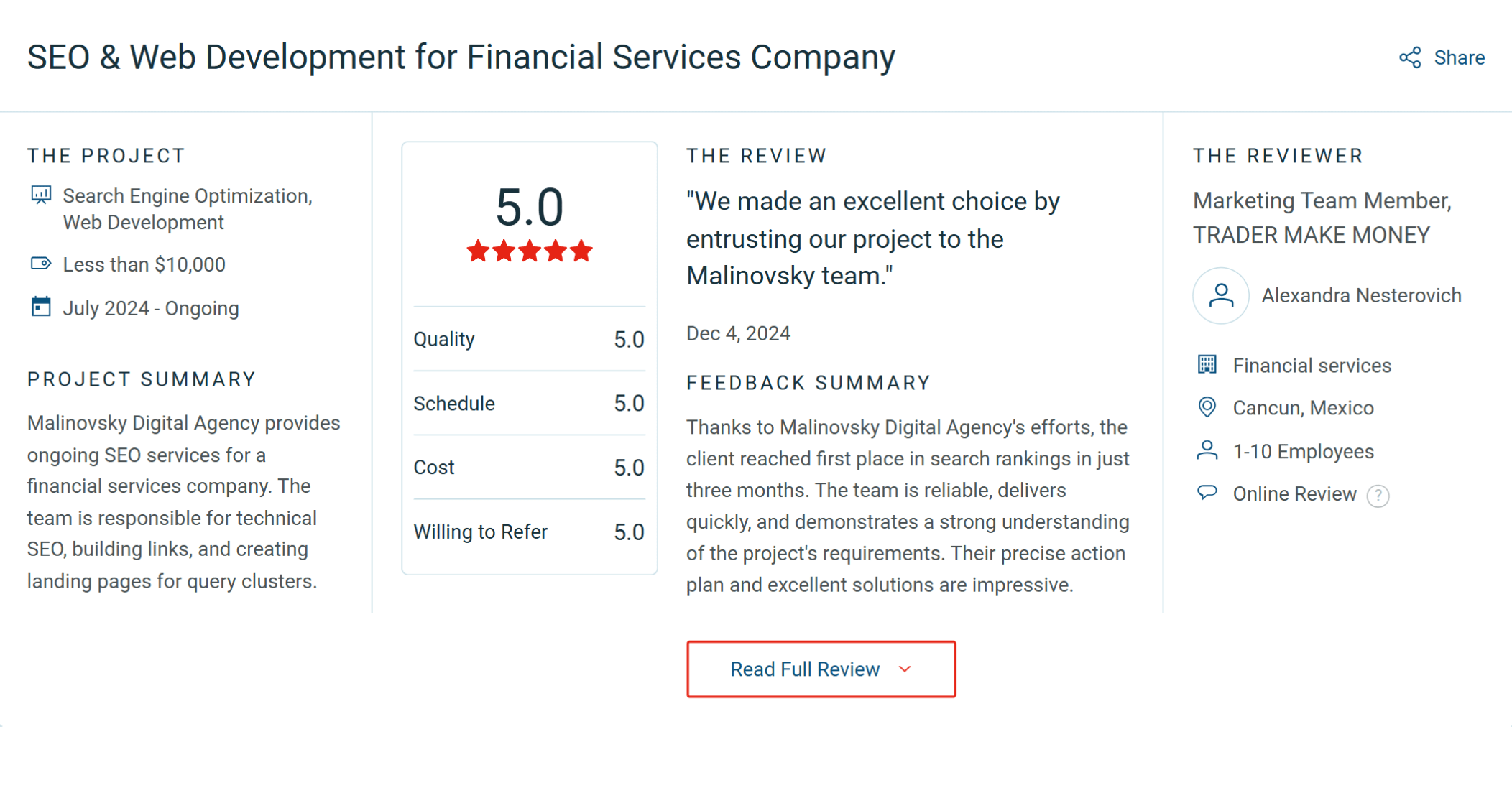Open the Online Review help question mark

point(1378,496)
